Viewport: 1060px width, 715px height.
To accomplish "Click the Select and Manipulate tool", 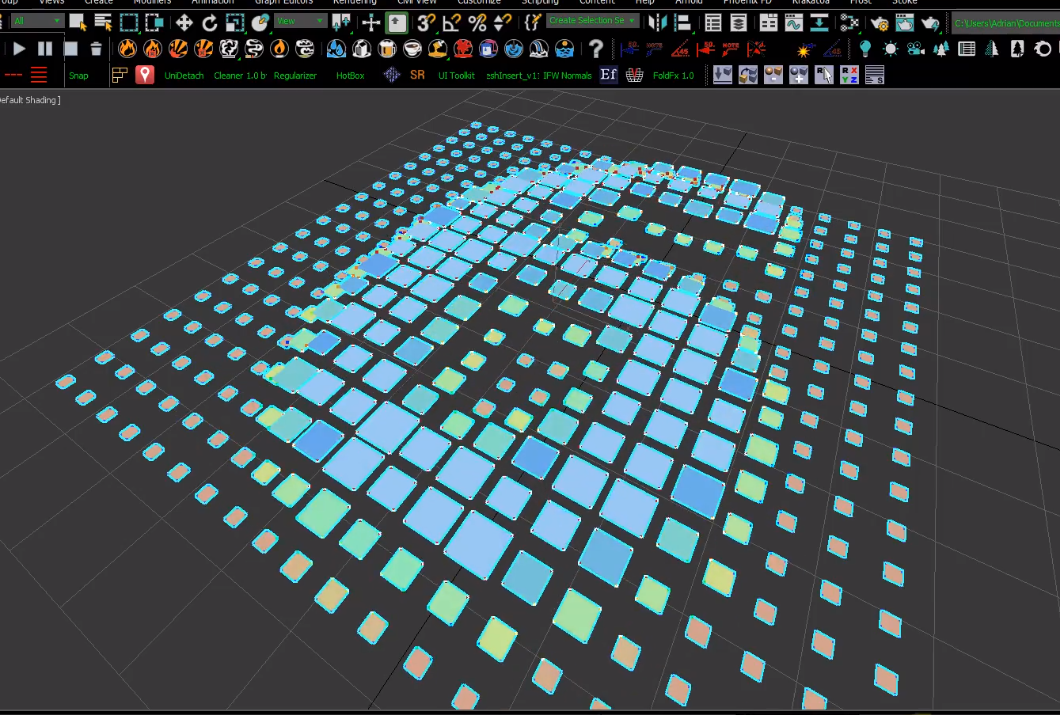I will point(371,23).
